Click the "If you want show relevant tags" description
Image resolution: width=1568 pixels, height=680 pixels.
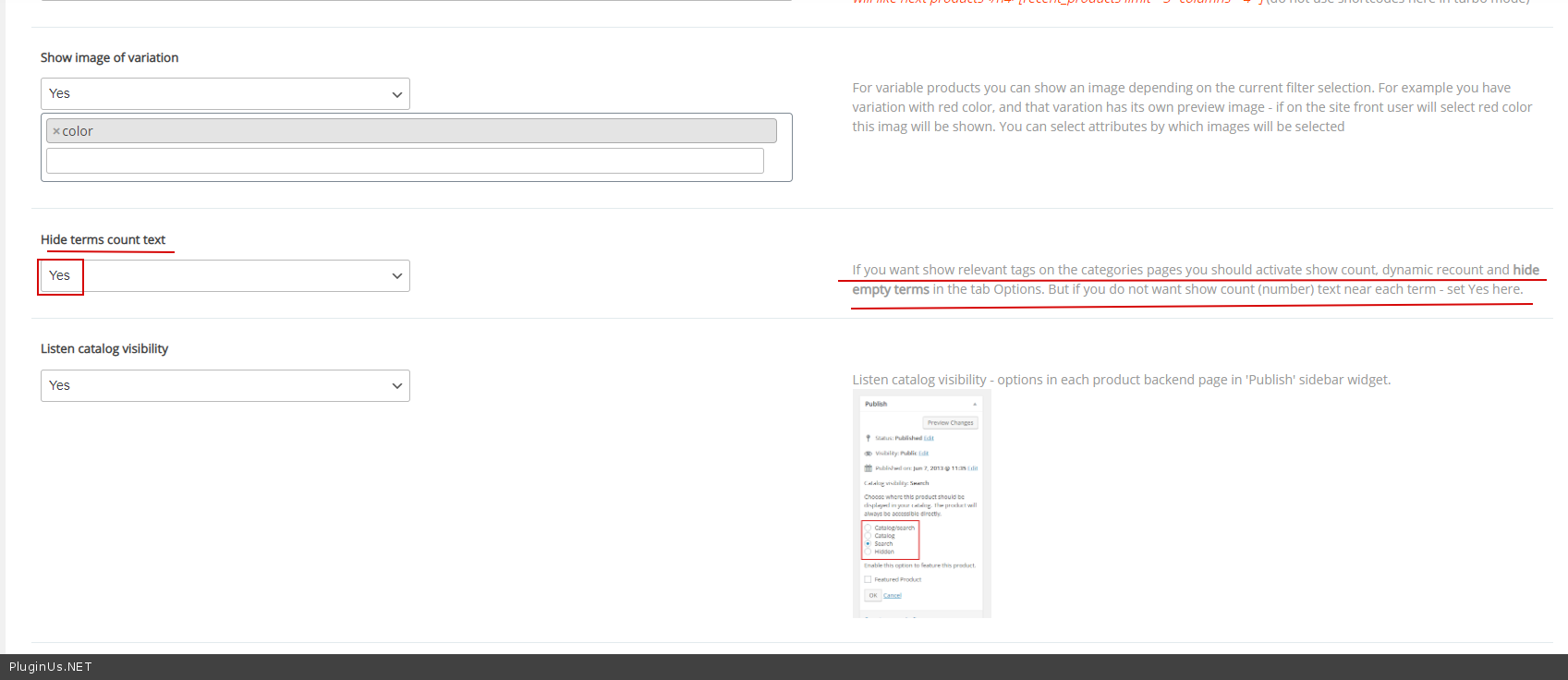(1196, 279)
